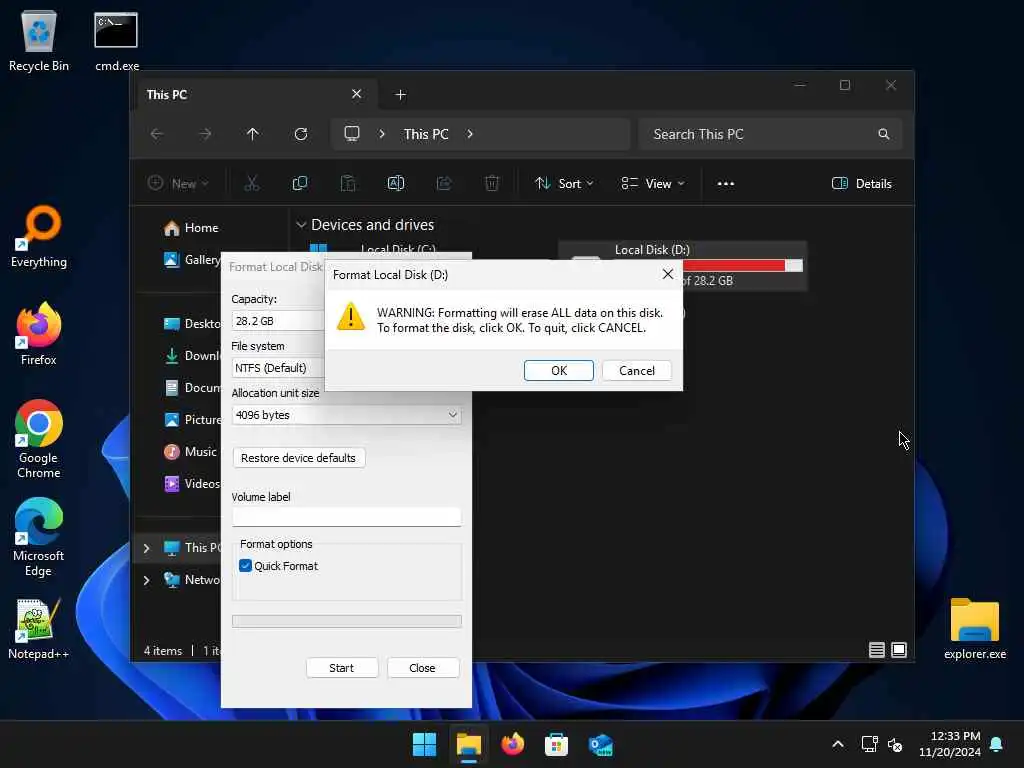Click the Capacity 28.2 GB box

278,321
